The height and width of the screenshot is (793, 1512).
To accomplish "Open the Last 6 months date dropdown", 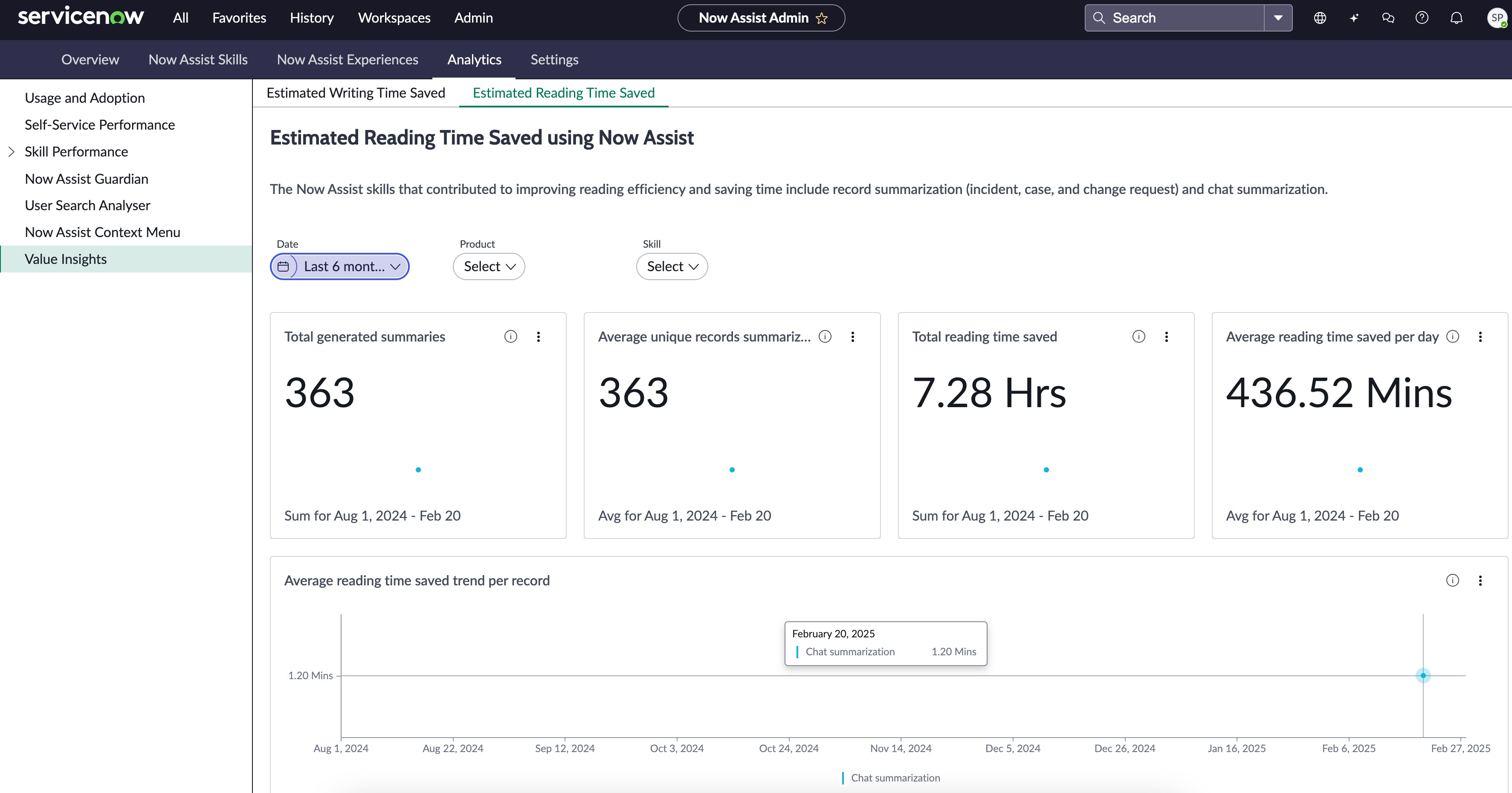I will 340,266.
